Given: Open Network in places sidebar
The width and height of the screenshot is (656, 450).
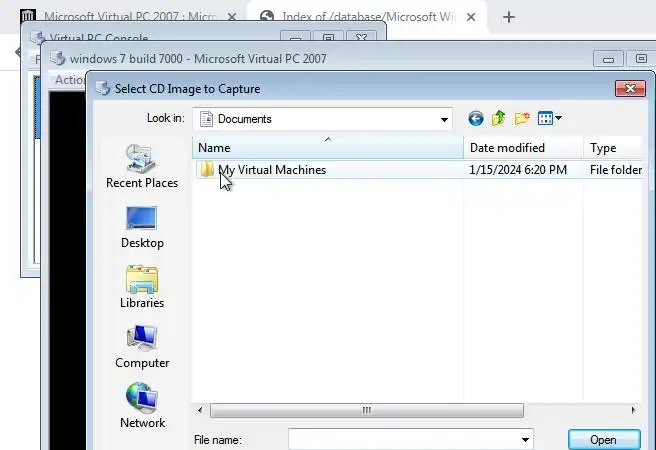Looking at the screenshot, I should tap(142, 406).
